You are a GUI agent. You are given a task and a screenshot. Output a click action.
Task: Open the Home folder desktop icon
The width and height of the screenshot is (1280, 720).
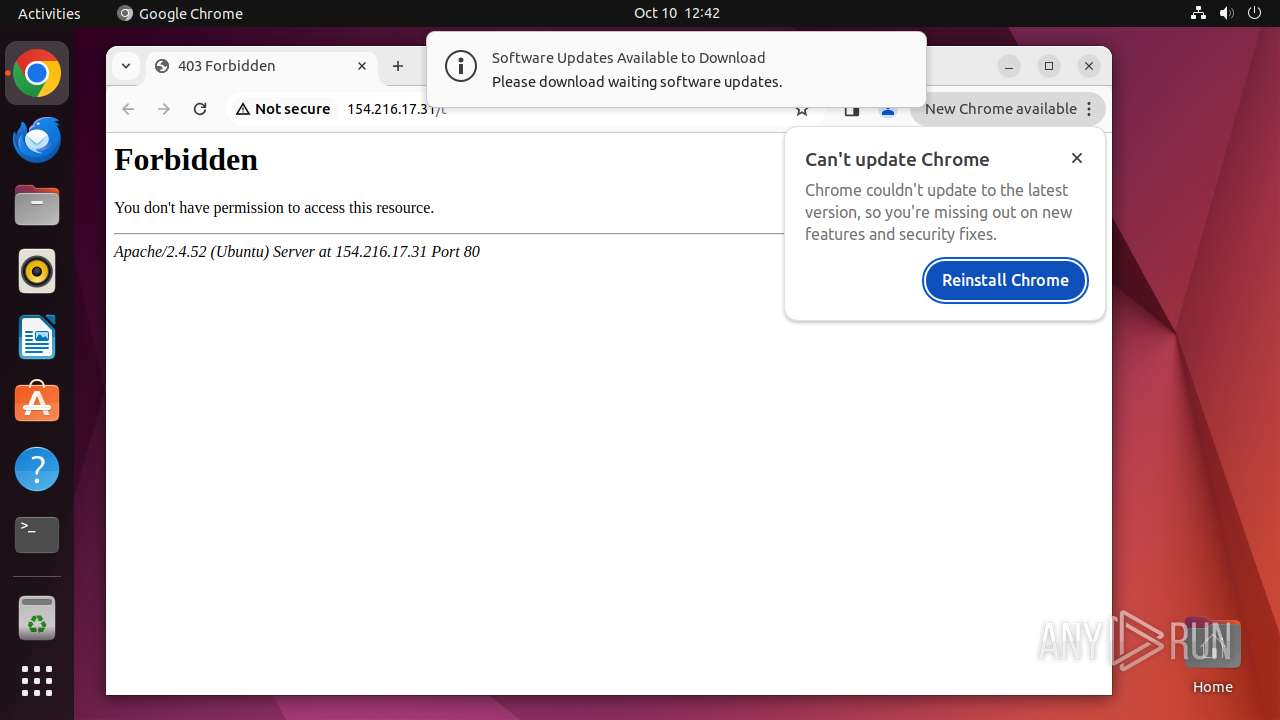pos(1212,656)
